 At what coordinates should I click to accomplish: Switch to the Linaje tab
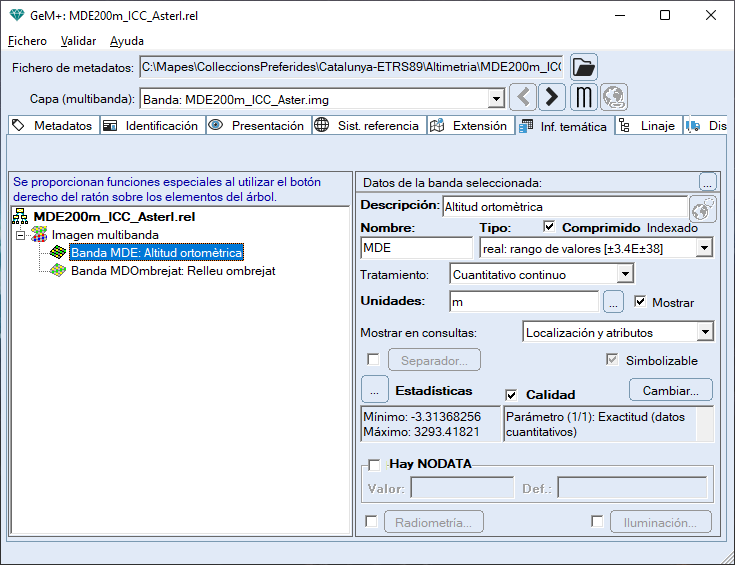tap(649, 126)
